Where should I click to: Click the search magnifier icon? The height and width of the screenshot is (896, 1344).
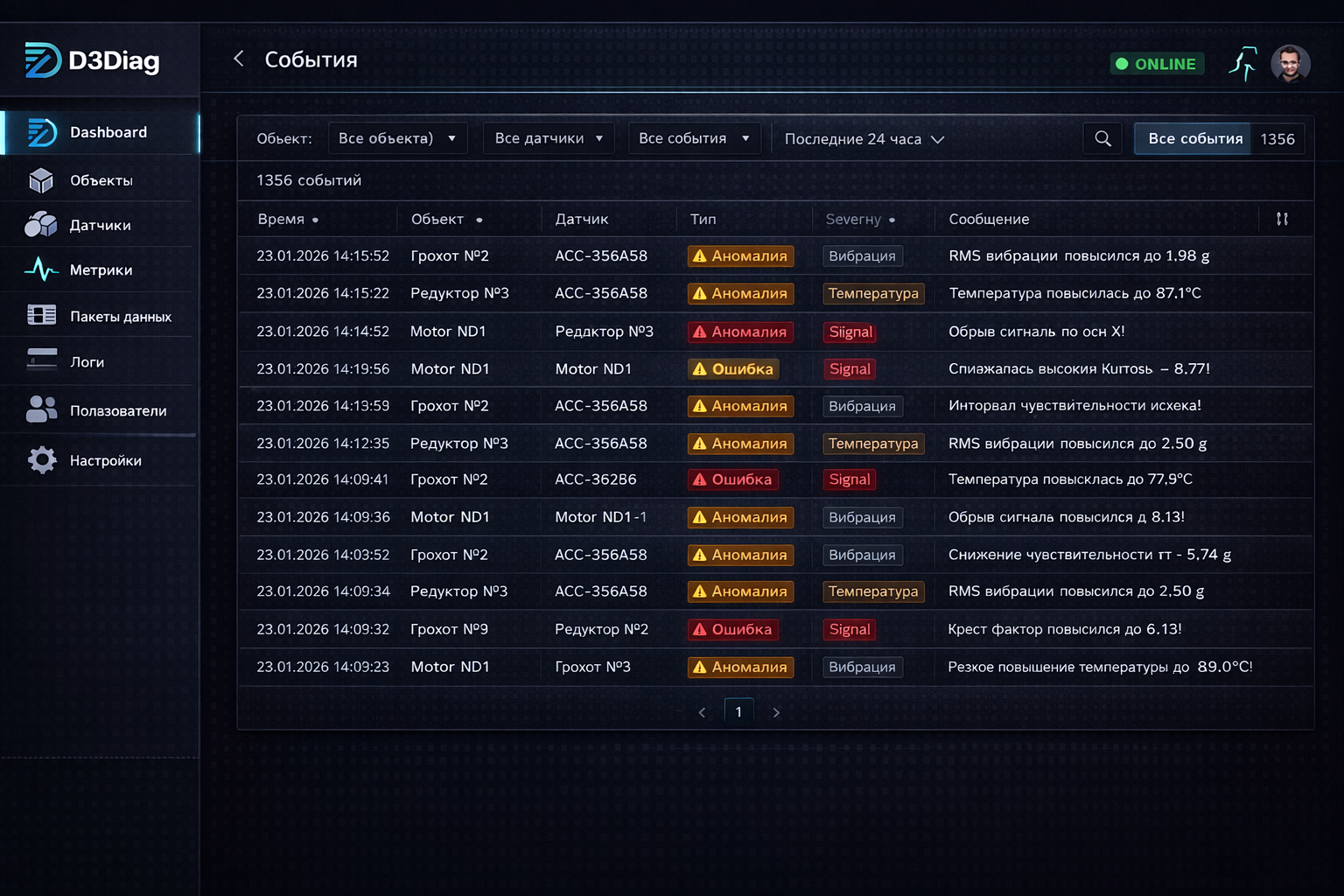point(1102,138)
